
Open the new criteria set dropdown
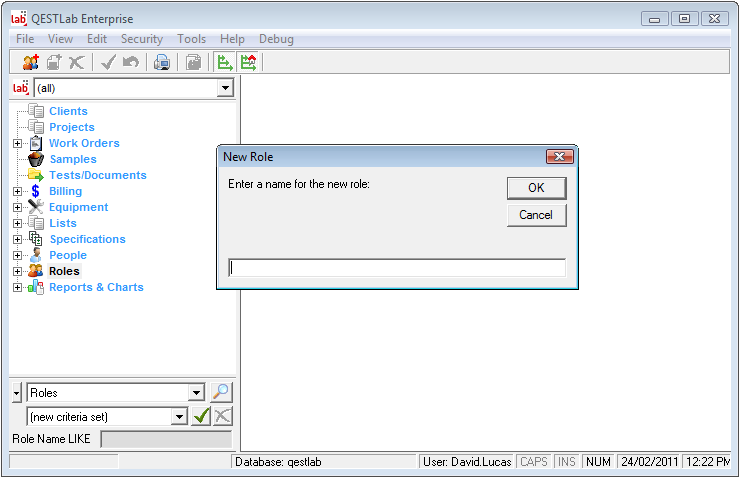tap(180, 416)
